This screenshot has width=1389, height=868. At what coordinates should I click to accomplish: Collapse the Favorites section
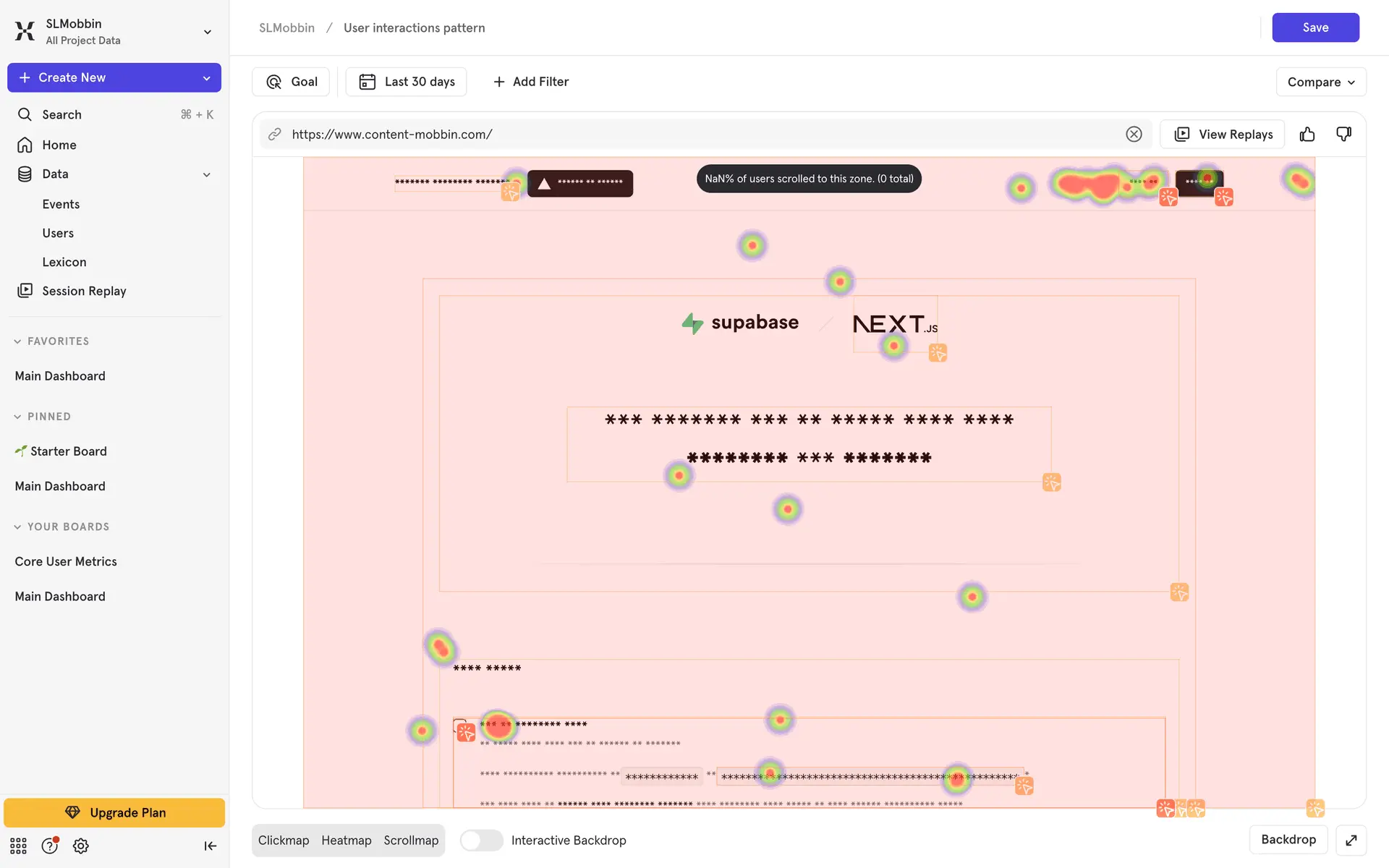click(17, 341)
